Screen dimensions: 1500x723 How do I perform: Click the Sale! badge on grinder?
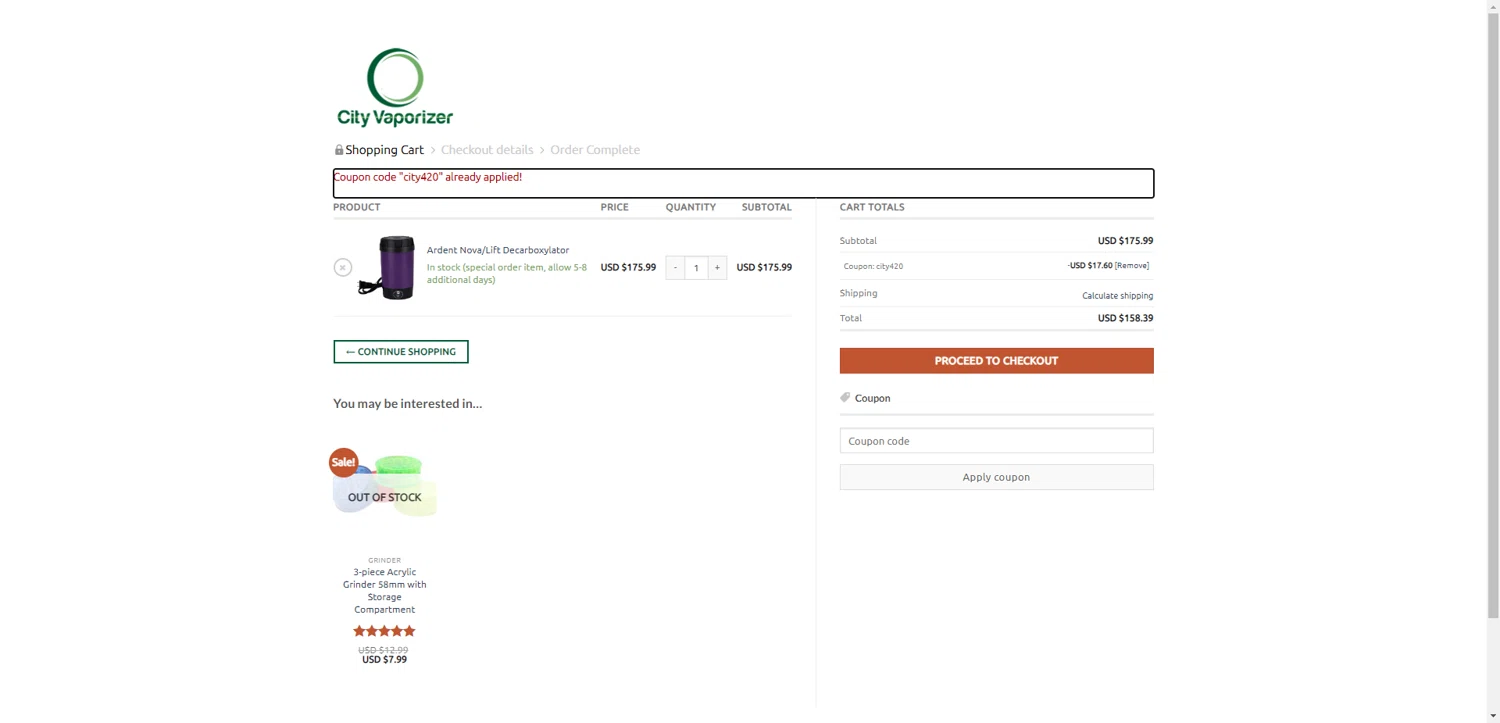pos(343,462)
